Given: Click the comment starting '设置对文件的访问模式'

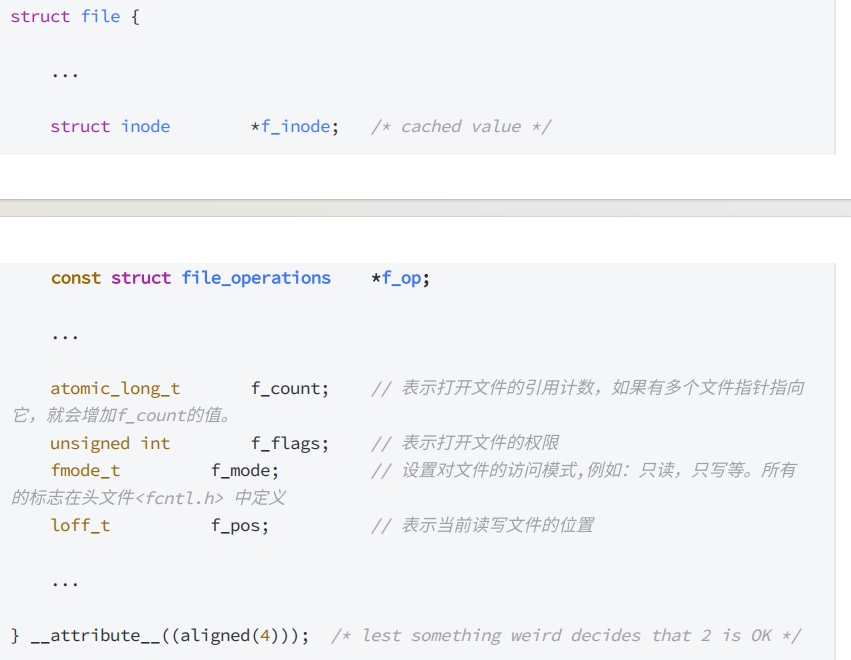Looking at the screenshot, I should pyautogui.click(x=584, y=470).
